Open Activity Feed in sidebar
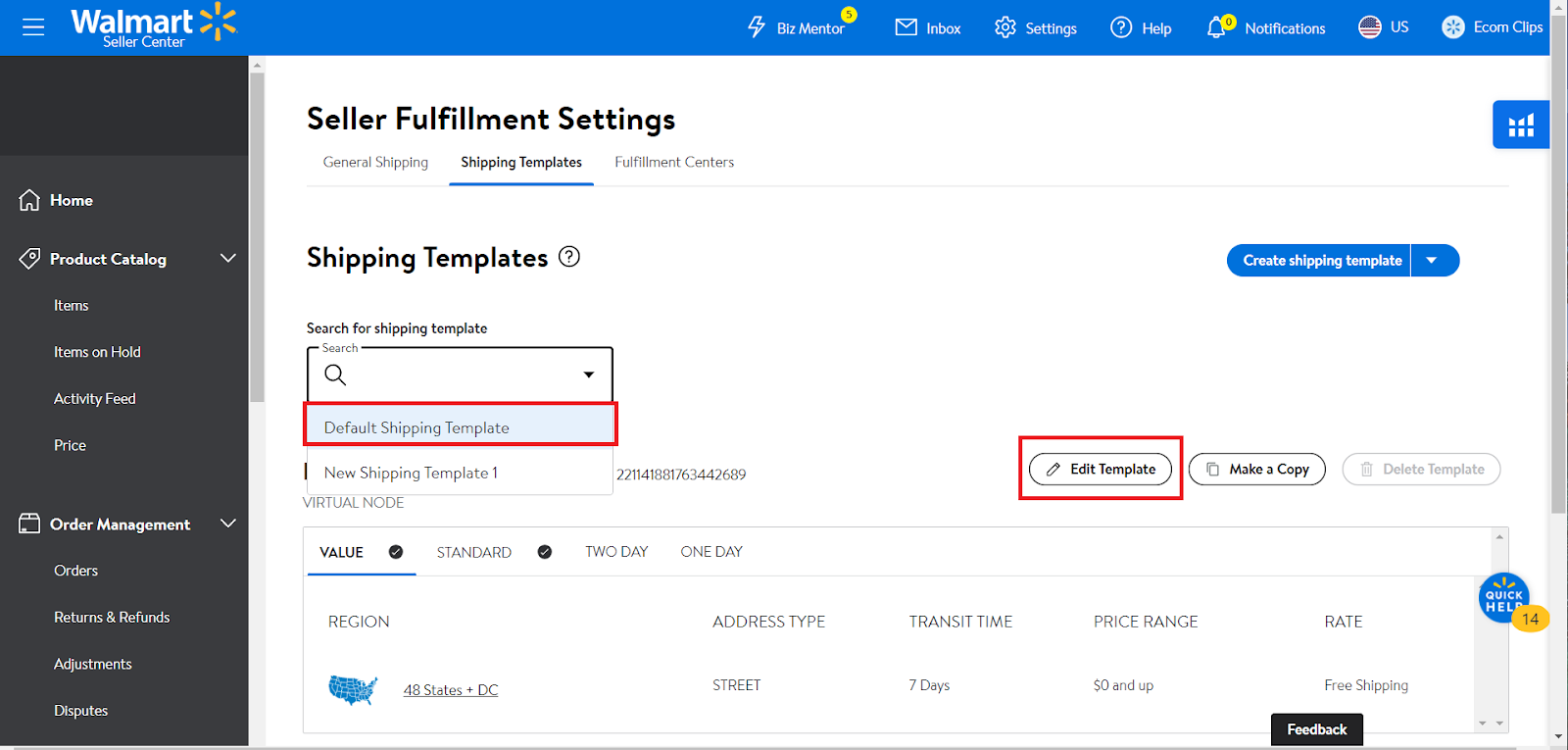 [x=95, y=399]
